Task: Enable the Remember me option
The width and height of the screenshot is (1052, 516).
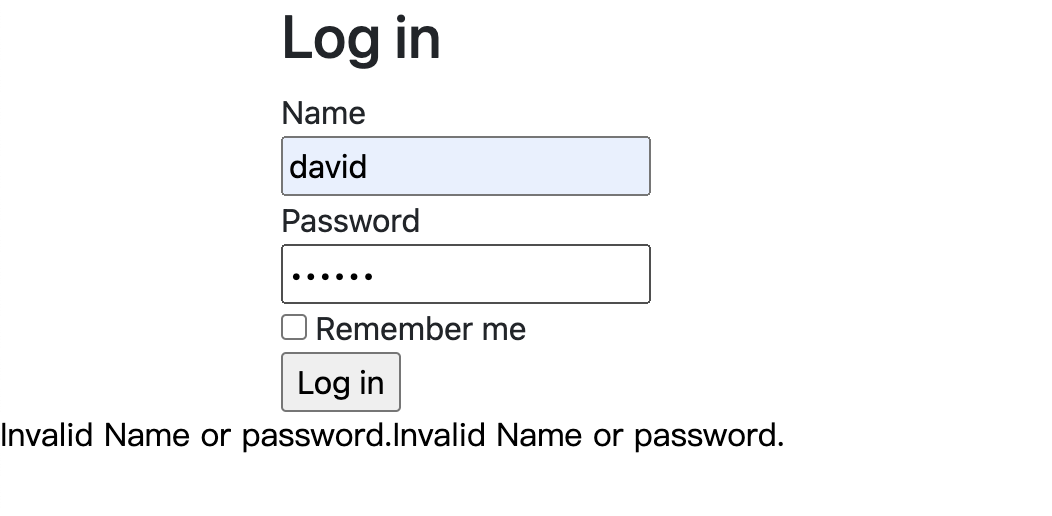Action: point(294,328)
